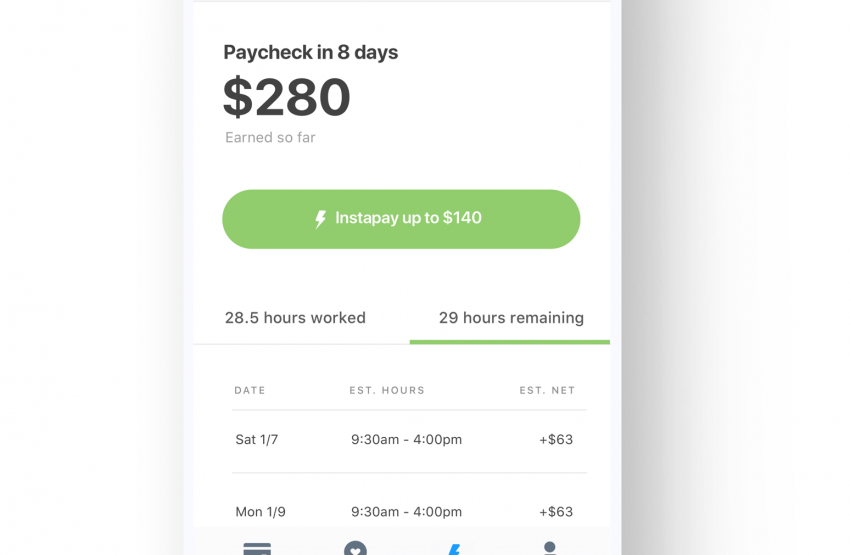The image size is (850, 555).
Task: Tap the heart icon in the bottom navigation
Action: (x=355, y=548)
